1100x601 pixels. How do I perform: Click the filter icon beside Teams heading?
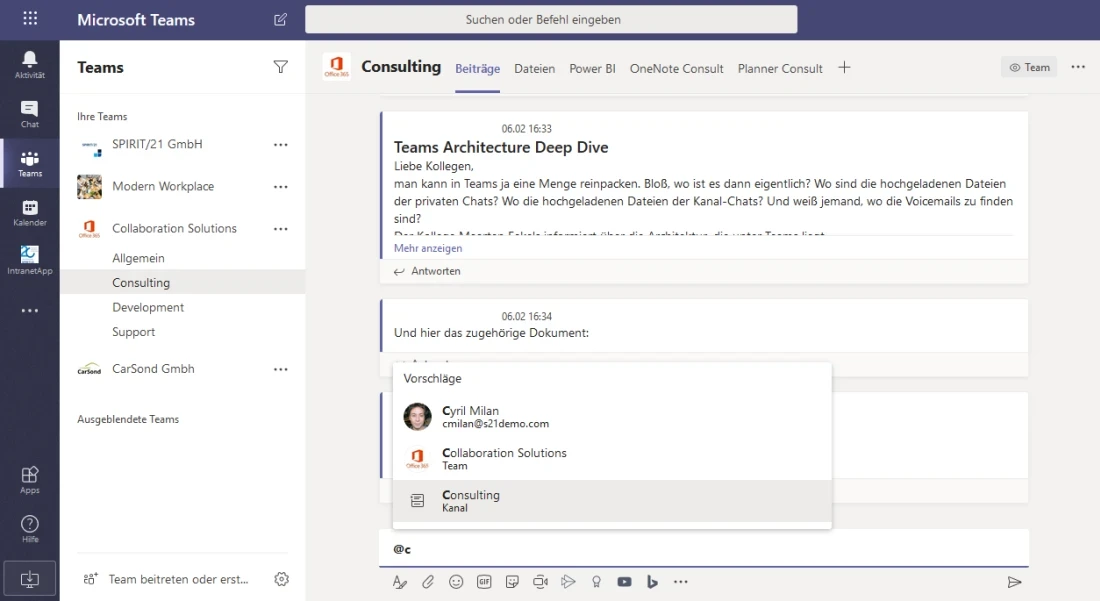(281, 67)
